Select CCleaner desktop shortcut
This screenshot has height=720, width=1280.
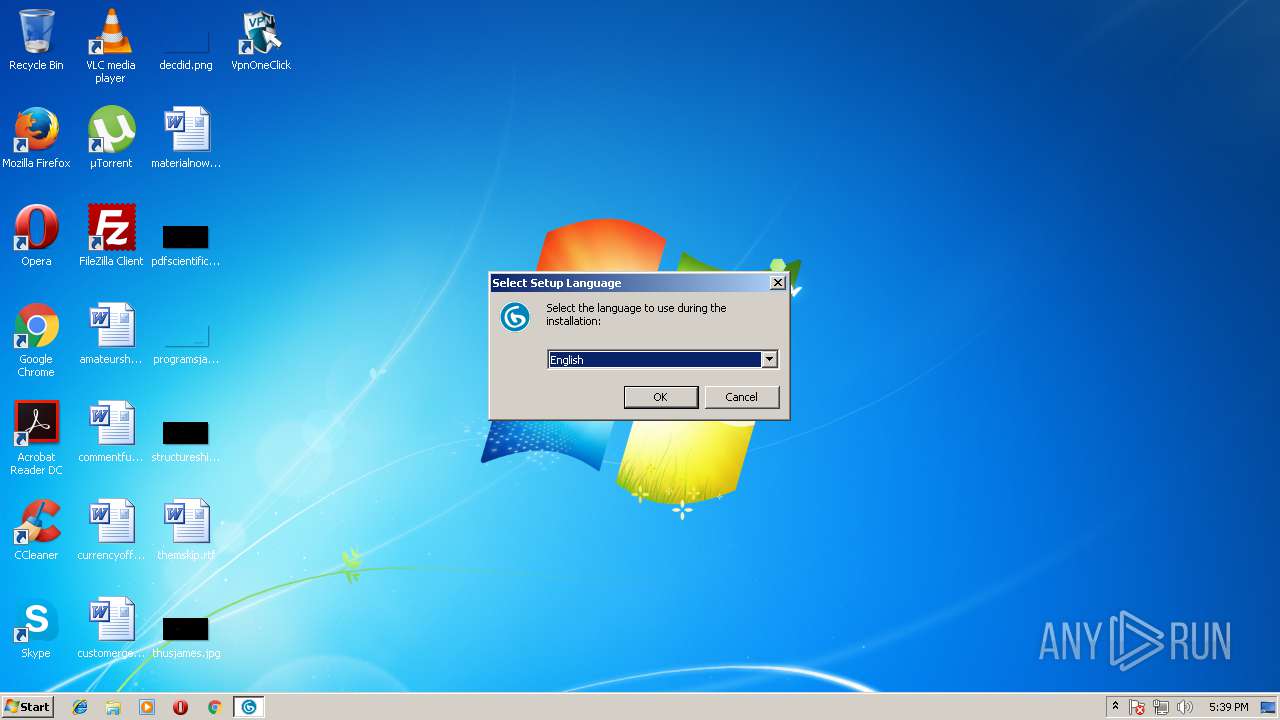(36, 530)
